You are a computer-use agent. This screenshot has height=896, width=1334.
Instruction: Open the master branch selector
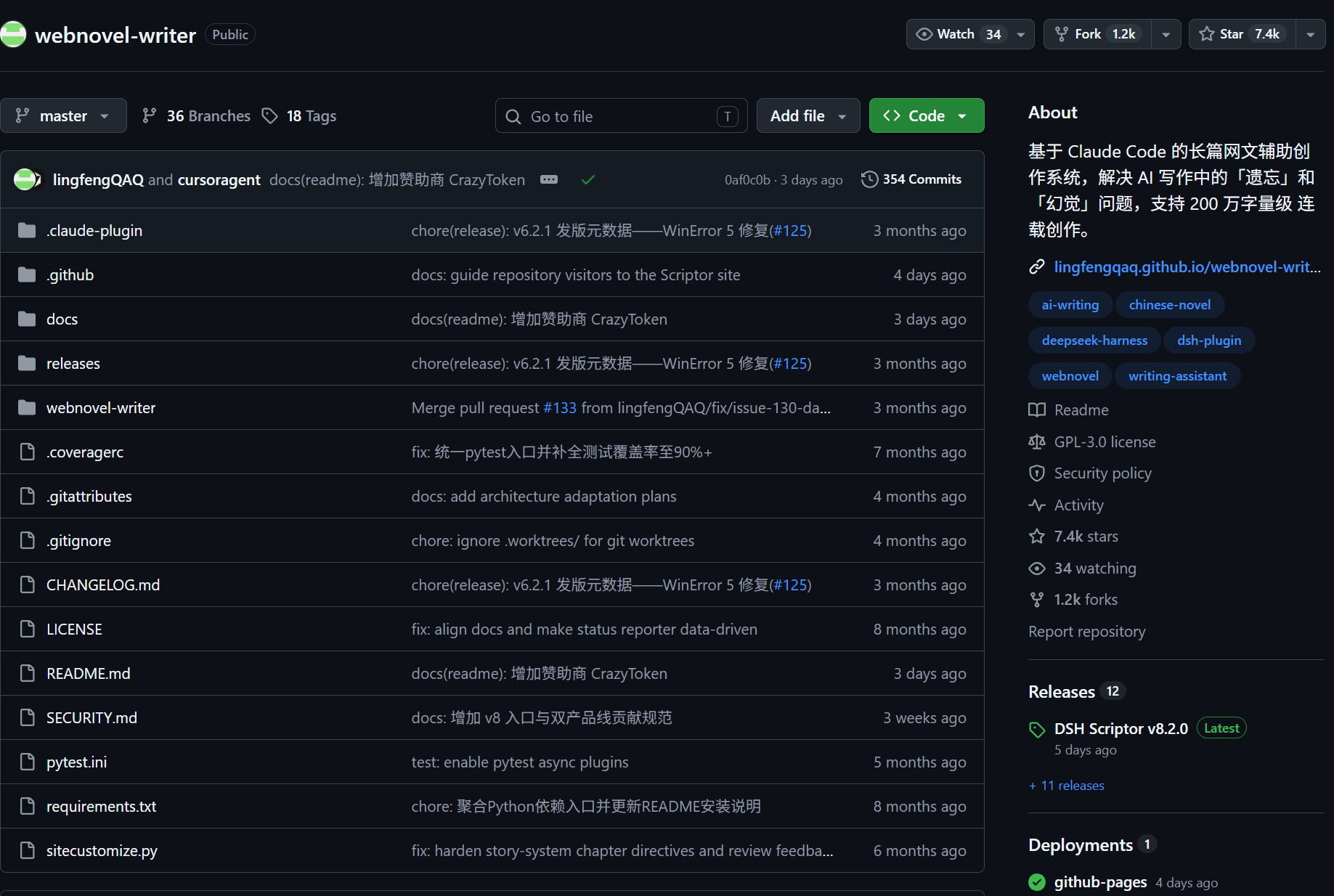click(x=63, y=115)
